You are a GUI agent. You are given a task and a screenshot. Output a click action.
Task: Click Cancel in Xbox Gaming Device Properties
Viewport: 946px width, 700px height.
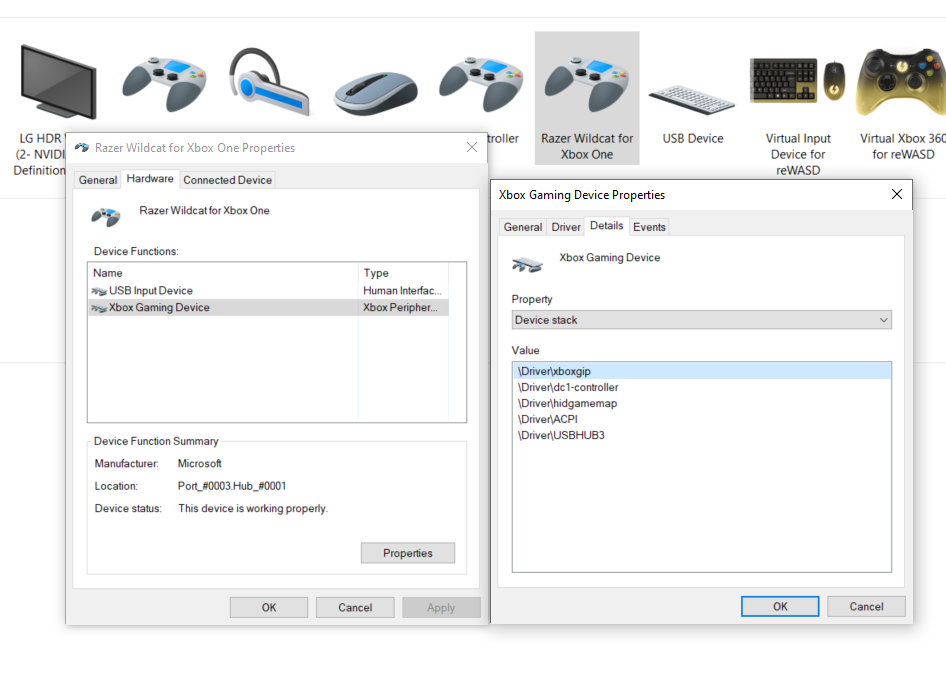(x=866, y=606)
